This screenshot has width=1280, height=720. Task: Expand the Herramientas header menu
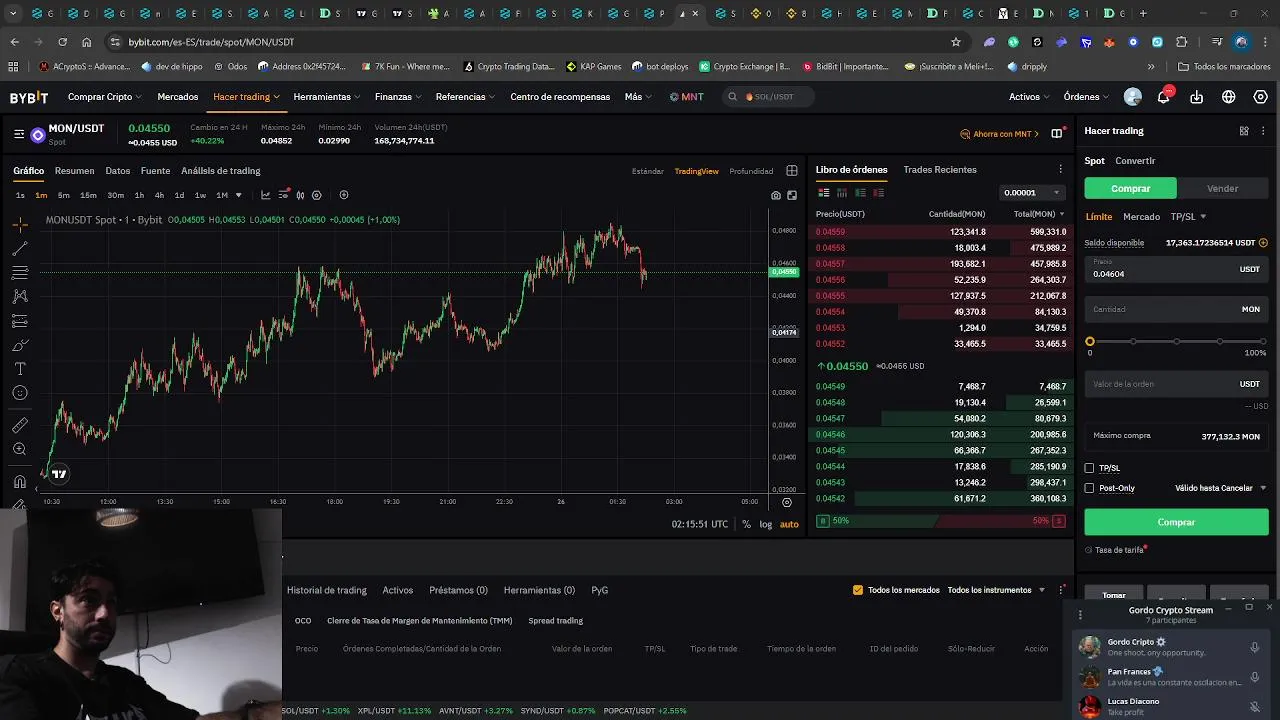tap(327, 97)
